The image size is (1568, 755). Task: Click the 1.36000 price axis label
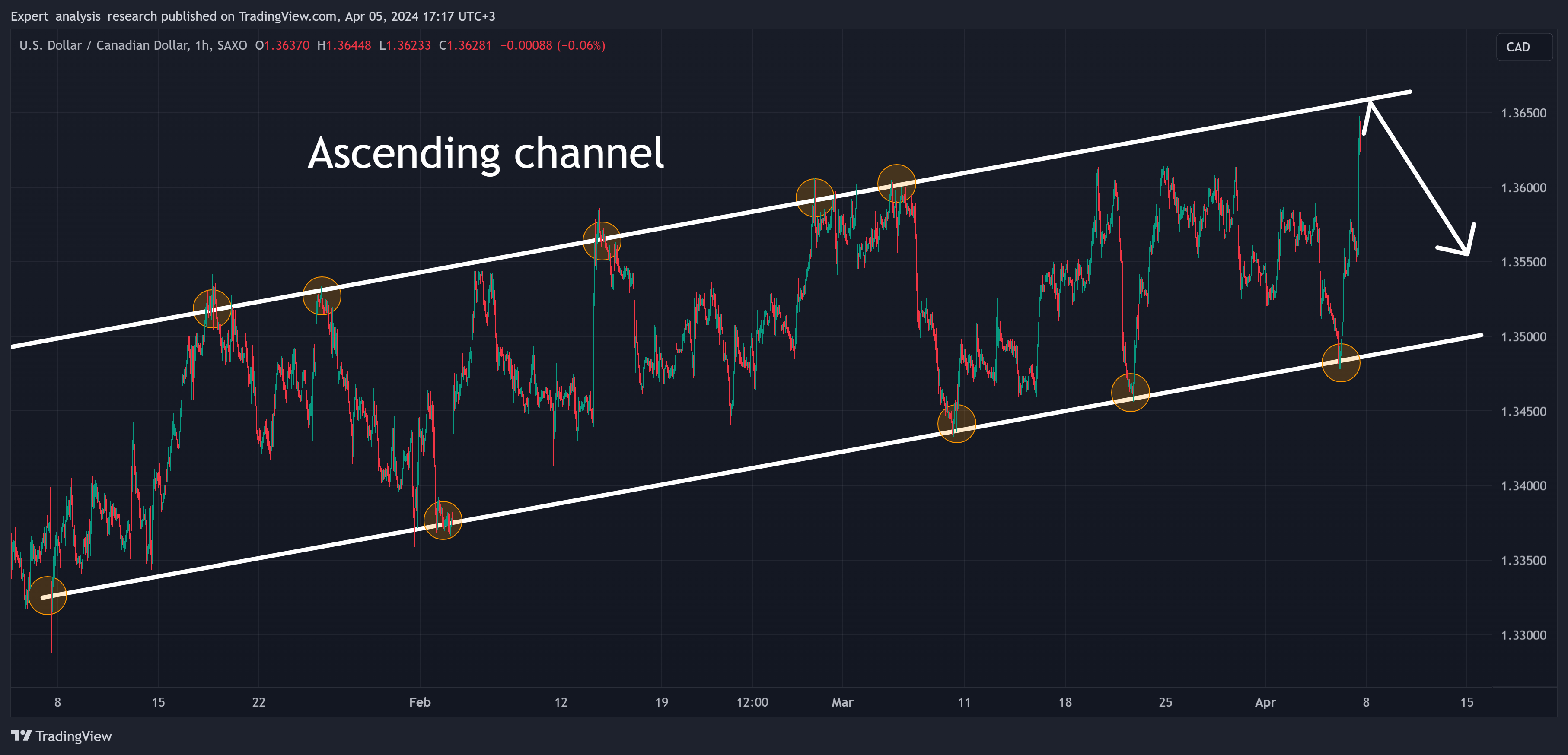1523,188
